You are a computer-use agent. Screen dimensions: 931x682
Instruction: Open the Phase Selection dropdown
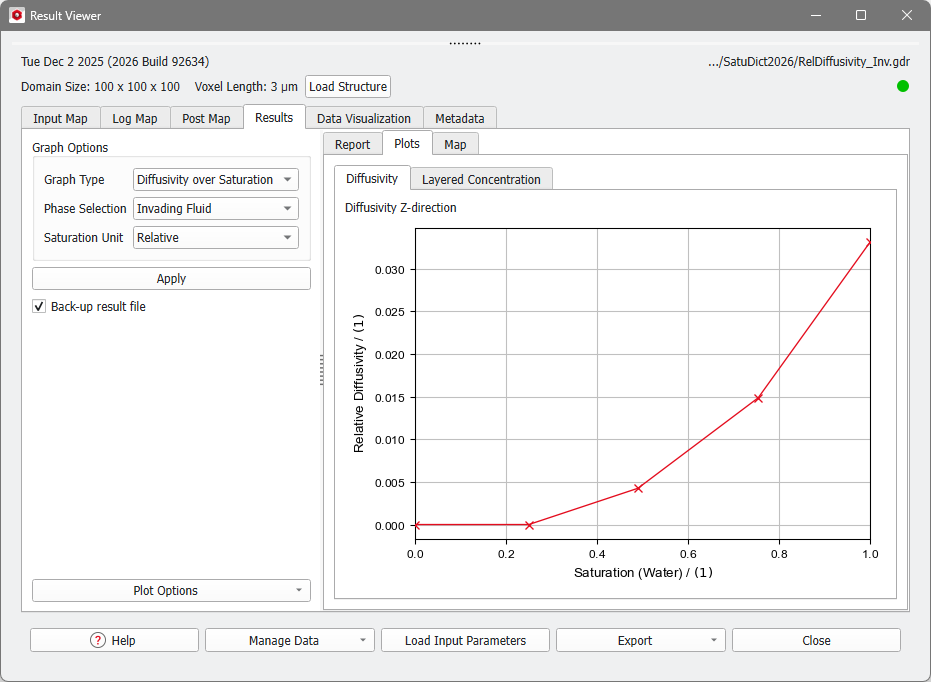click(x=215, y=208)
